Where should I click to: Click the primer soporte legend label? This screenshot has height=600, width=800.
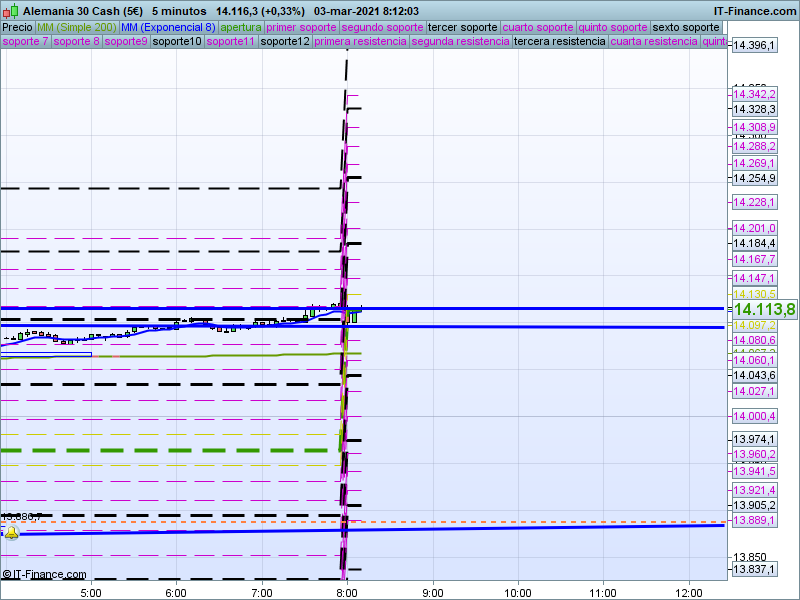click(x=302, y=27)
